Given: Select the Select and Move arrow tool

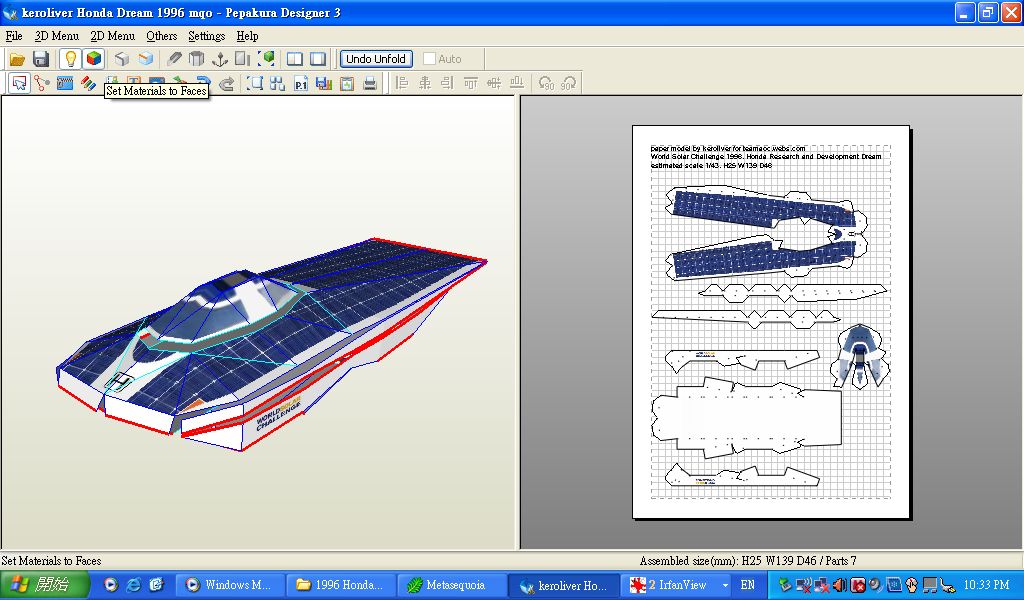Looking at the screenshot, I should click(x=20, y=83).
